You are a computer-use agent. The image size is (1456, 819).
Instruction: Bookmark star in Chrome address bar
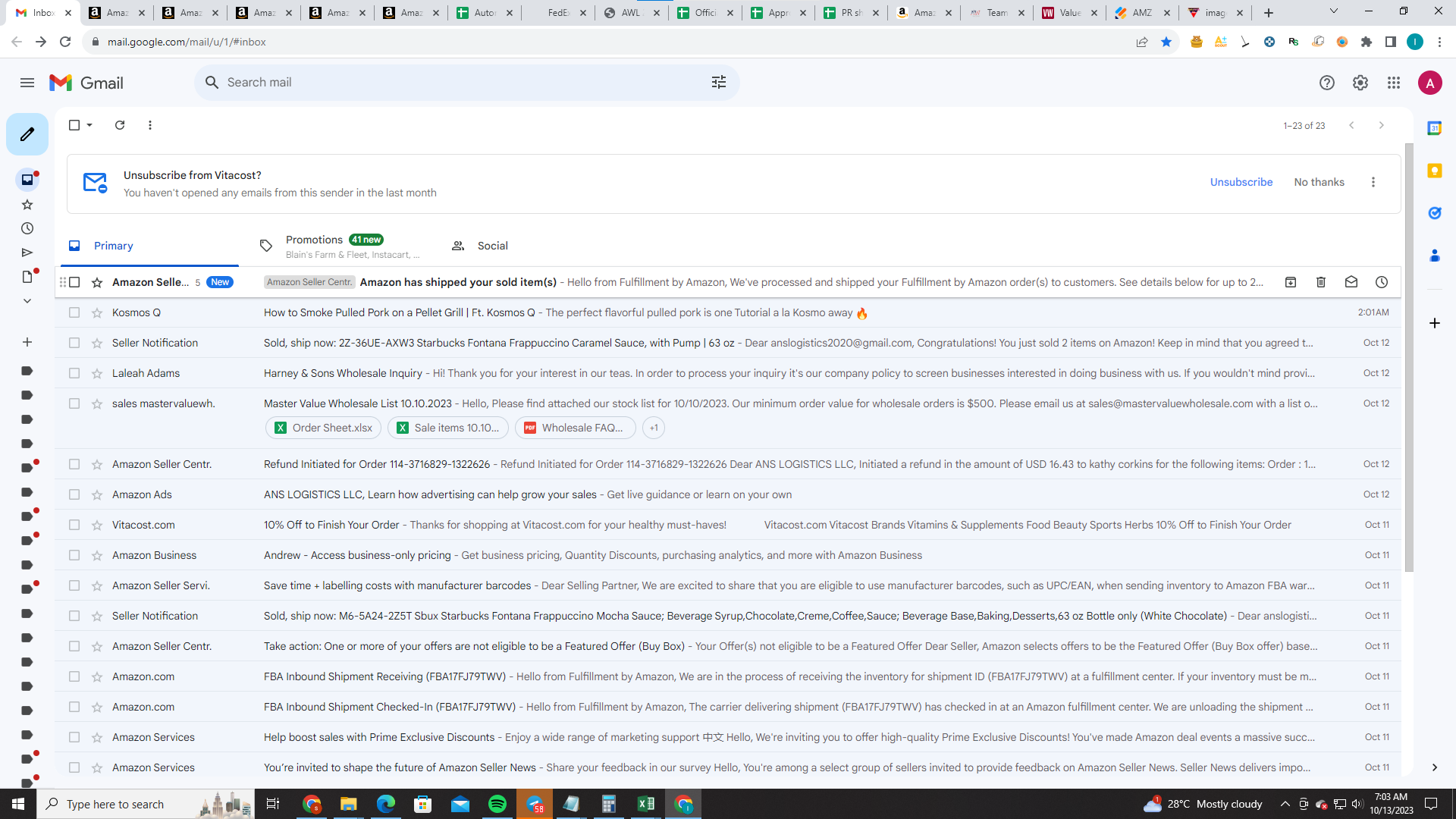(x=1166, y=42)
